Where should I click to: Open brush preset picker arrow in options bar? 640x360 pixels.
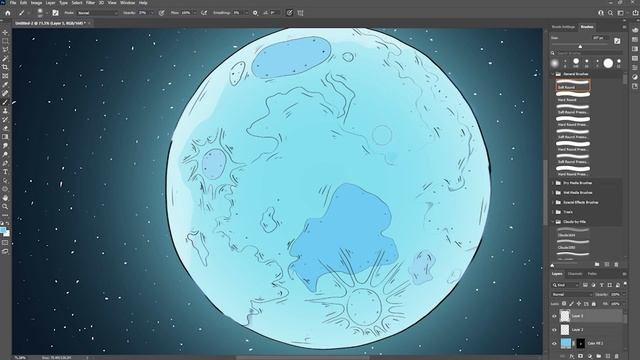pos(47,13)
